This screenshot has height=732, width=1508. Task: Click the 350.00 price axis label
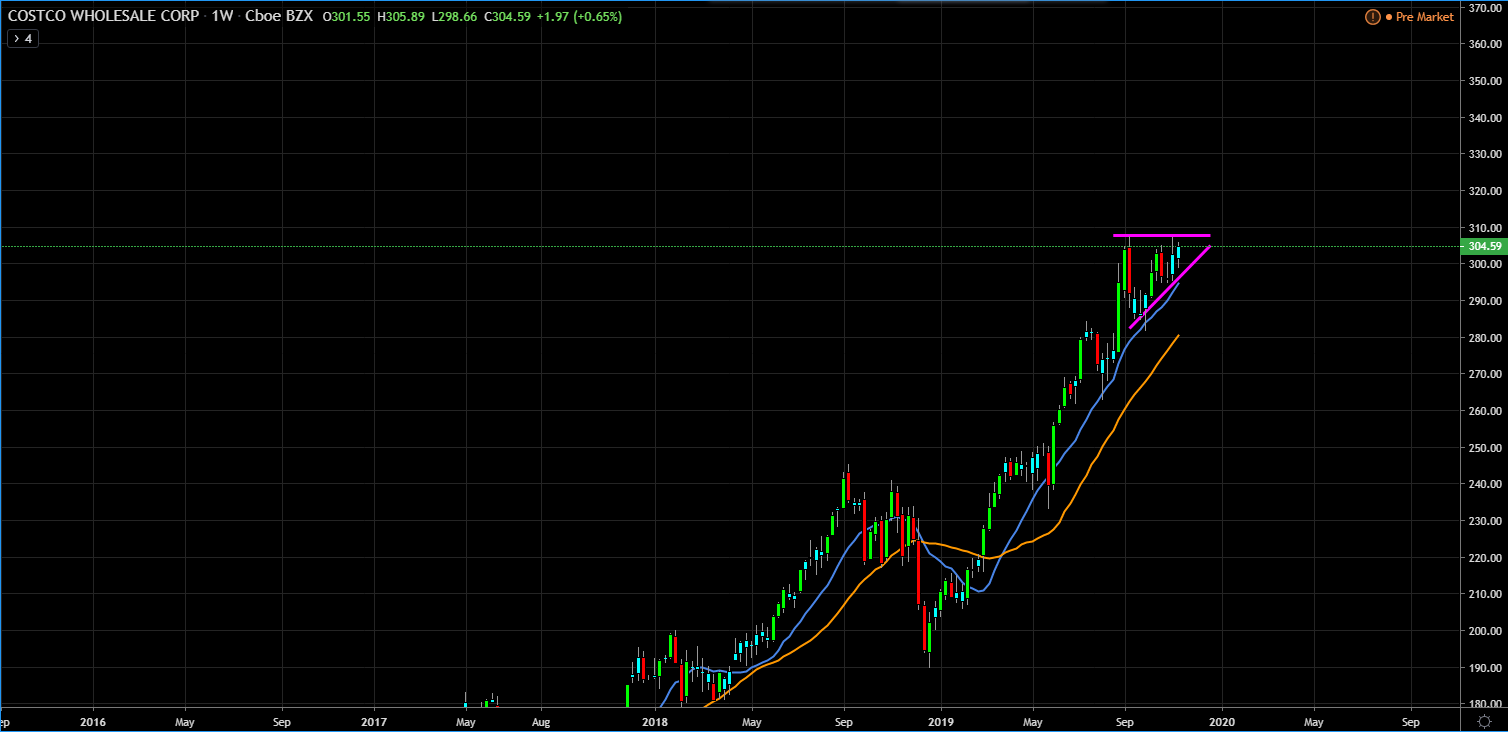pos(1485,81)
